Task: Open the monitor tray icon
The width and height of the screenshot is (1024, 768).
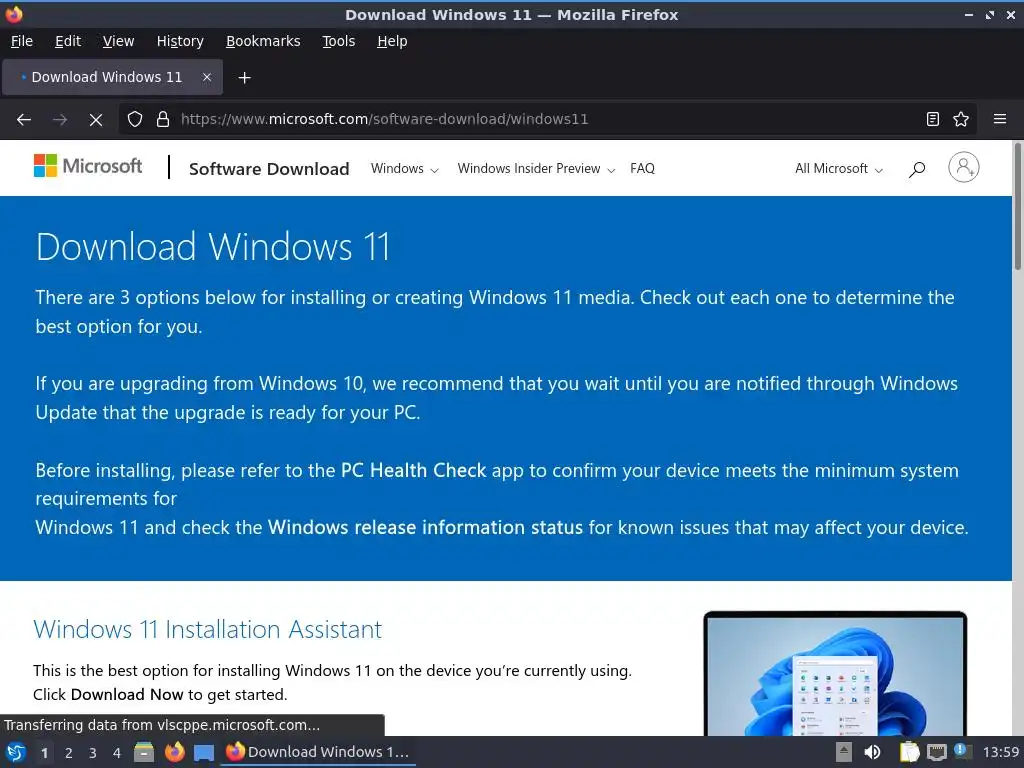Action: tap(936, 752)
